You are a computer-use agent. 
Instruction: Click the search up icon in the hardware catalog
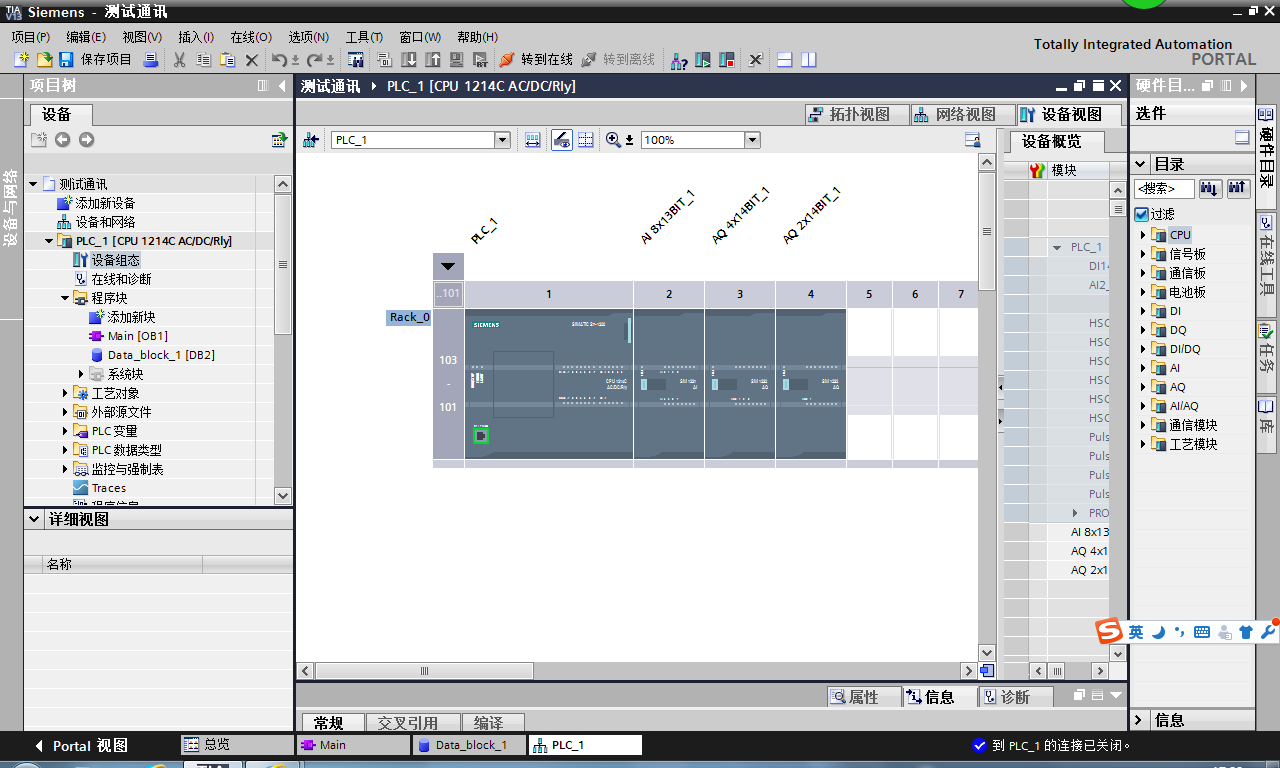click(x=1238, y=188)
